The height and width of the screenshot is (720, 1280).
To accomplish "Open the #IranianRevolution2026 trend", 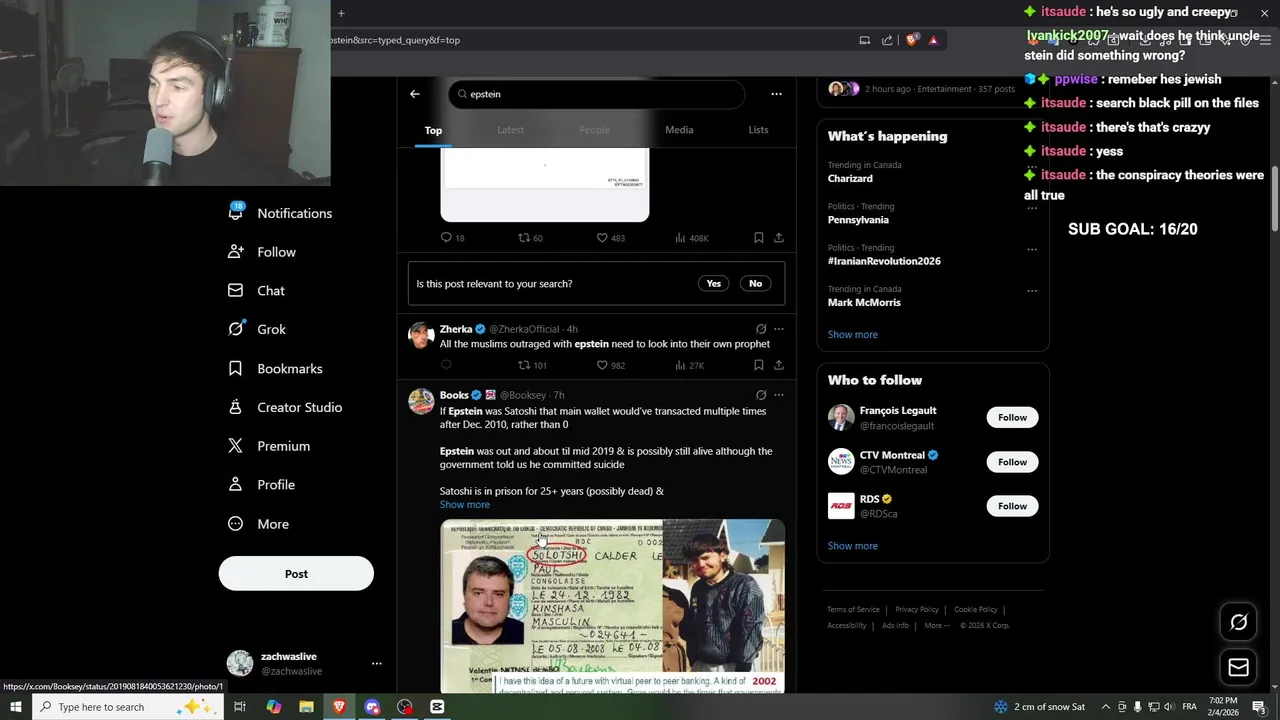I will [x=884, y=261].
